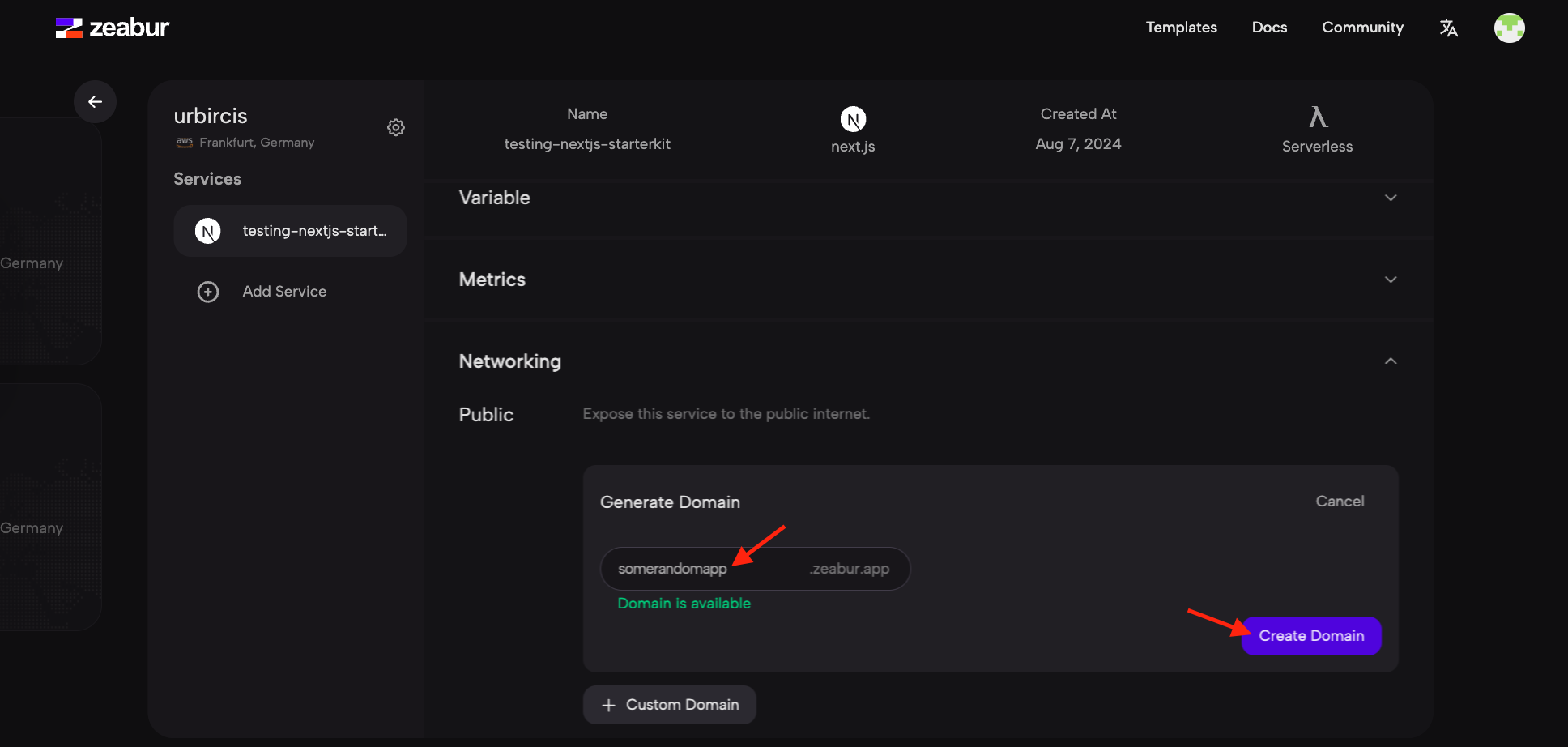Viewport: 1568px width, 747px height.
Task: Click the Frankfurt, Germany region text
Action: 257,143
